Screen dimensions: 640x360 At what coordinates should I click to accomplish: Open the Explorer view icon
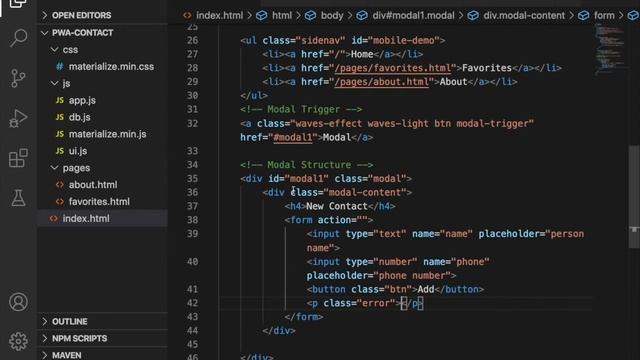(x=18, y=3)
